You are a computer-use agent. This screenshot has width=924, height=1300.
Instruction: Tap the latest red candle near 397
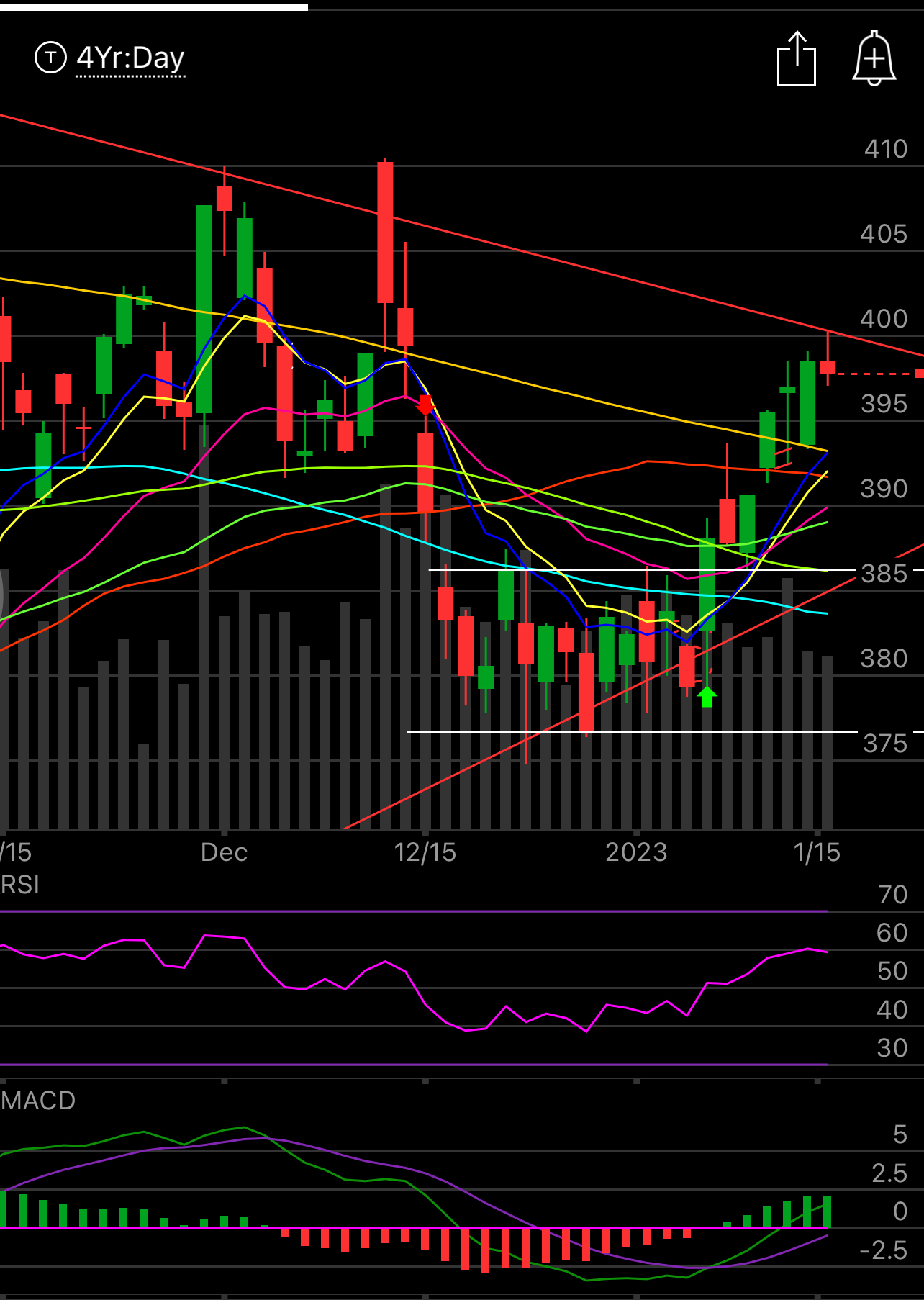(828, 367)
